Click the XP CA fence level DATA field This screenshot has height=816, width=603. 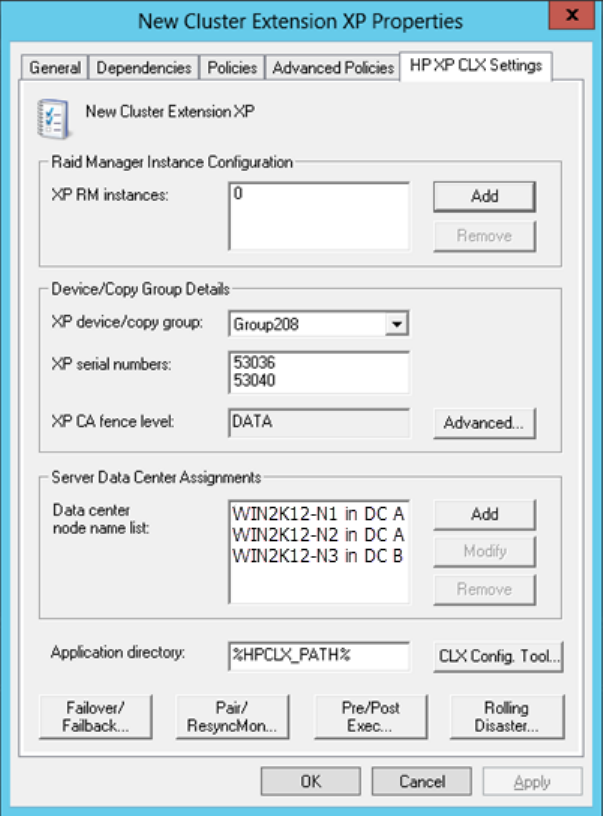(x=319, y=423)
